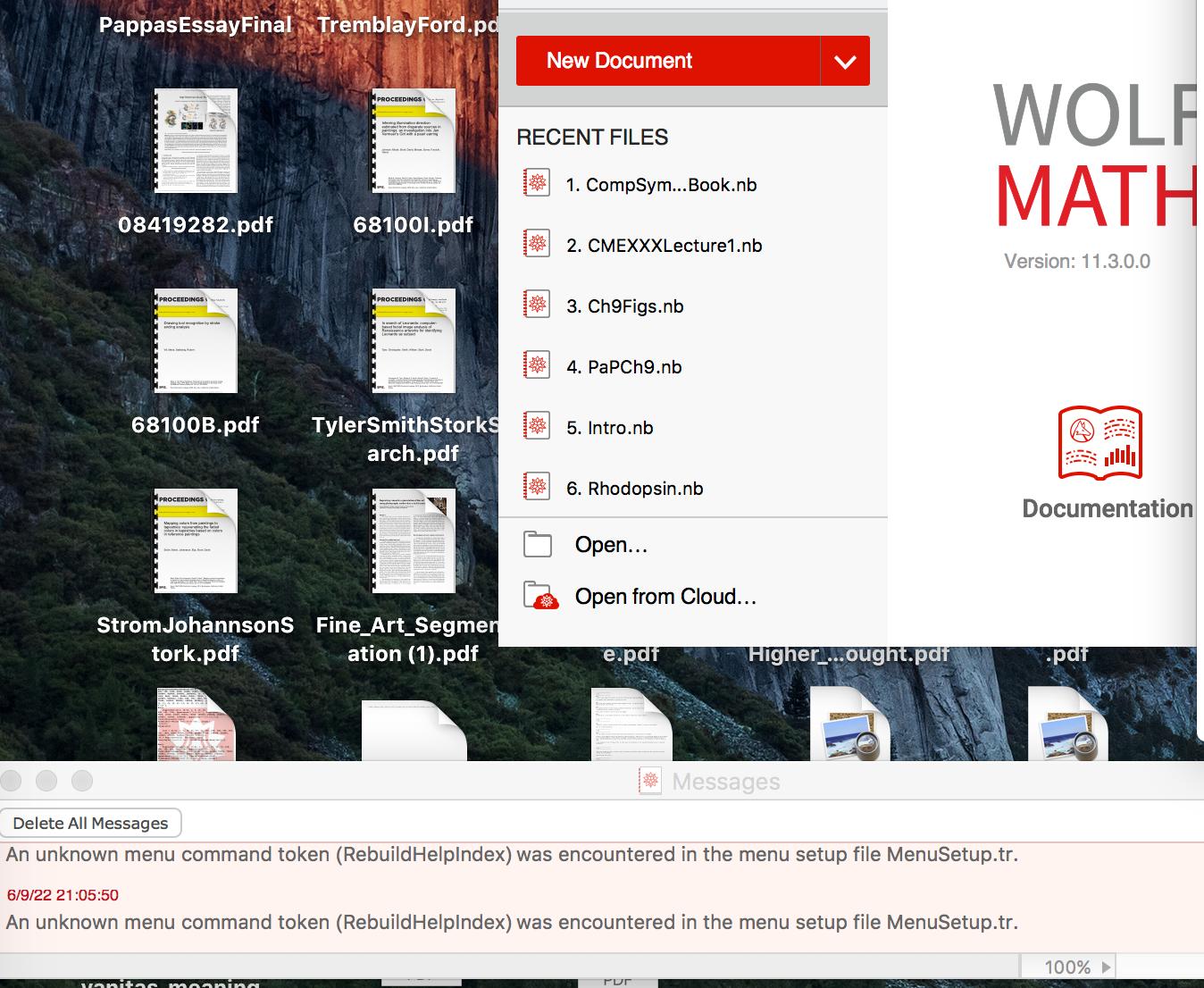
Task: Select desktop file 08419282.pdf icon
Action: [196, 140]
